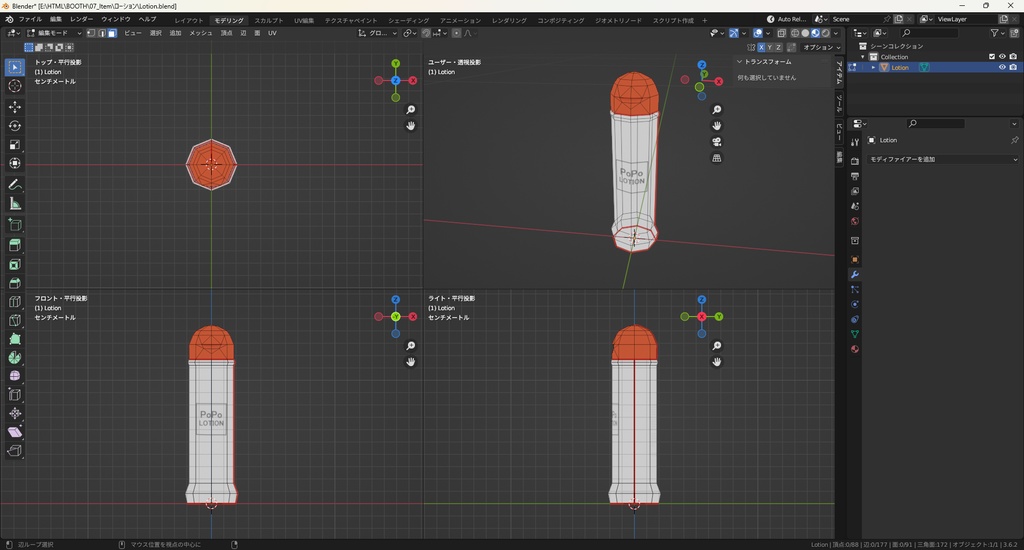Viewport: 1024px width, 550px height.
Task: Select the Knife tool
Action: [15, 320]
